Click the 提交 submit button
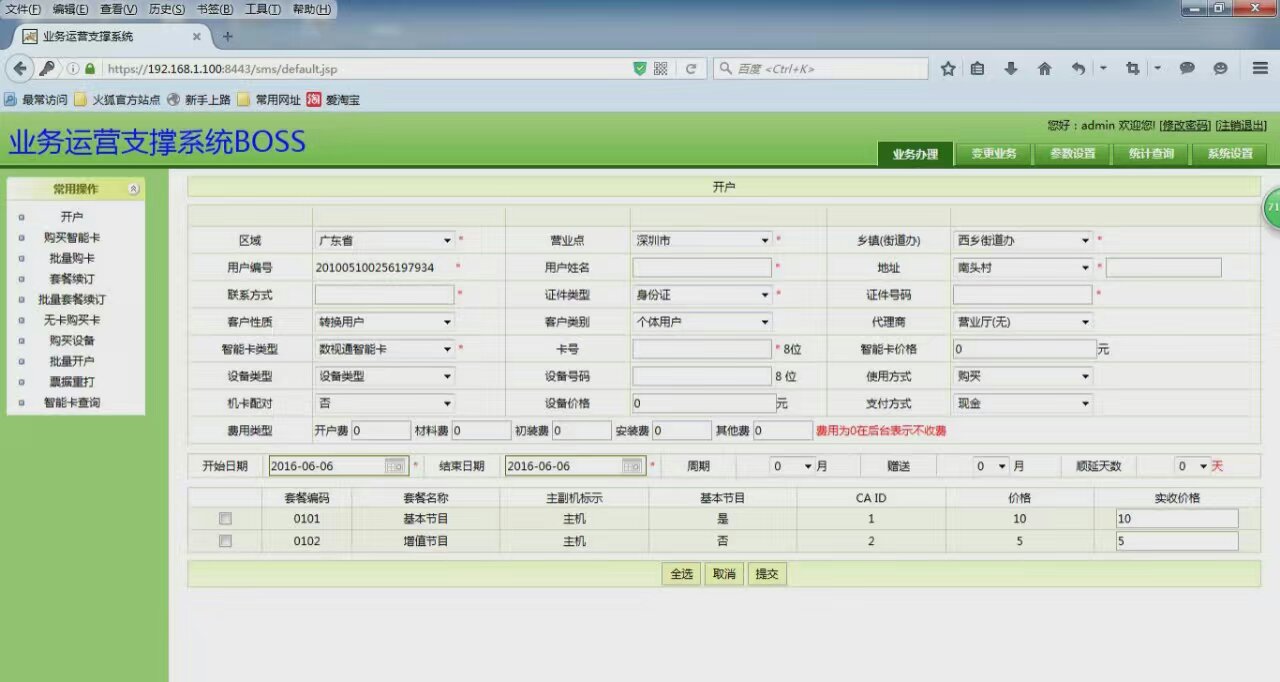Viewport: 1280px width, 682px height. coord(767,574)
